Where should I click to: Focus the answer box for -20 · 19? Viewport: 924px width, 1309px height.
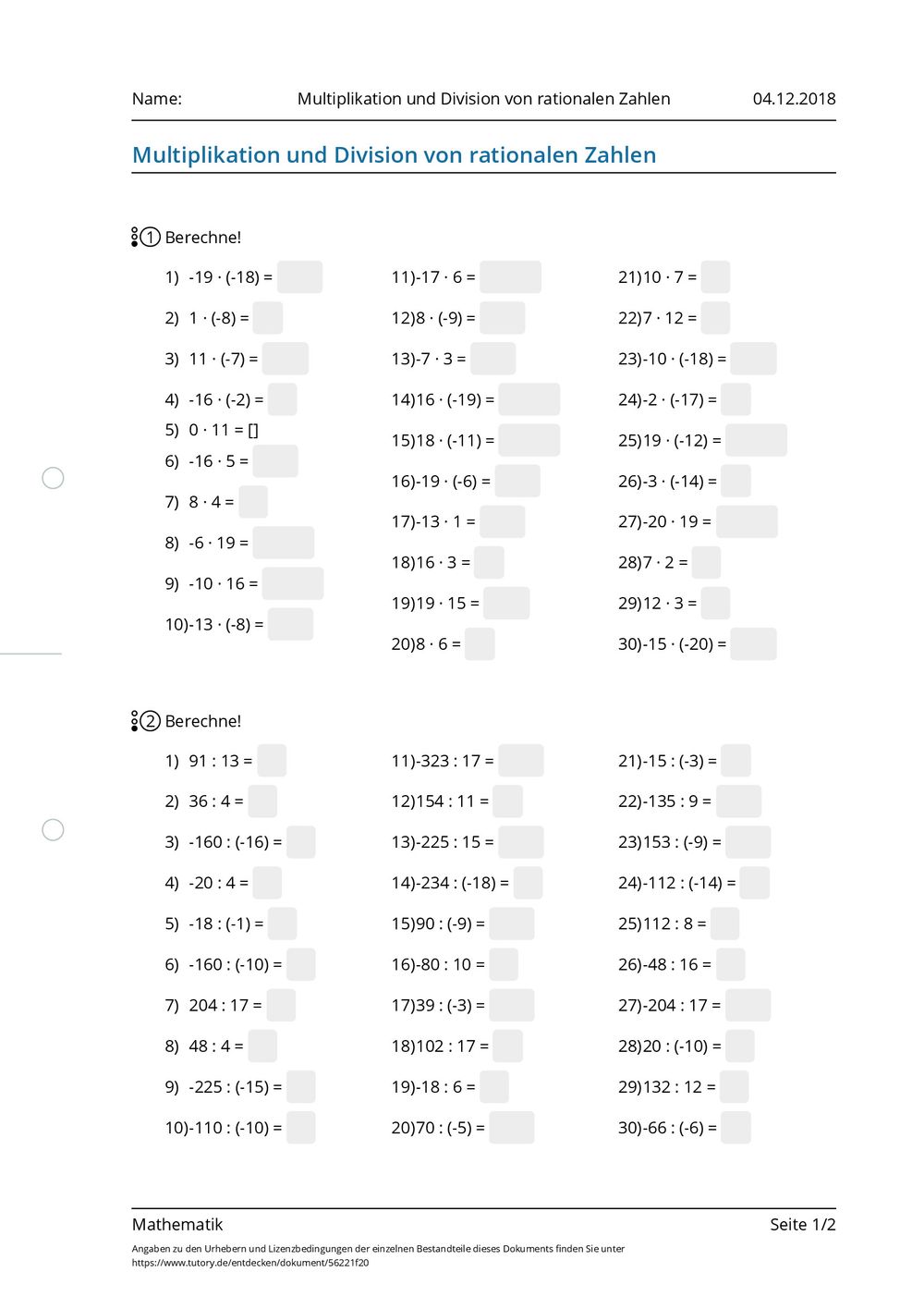tap(747, 521)
